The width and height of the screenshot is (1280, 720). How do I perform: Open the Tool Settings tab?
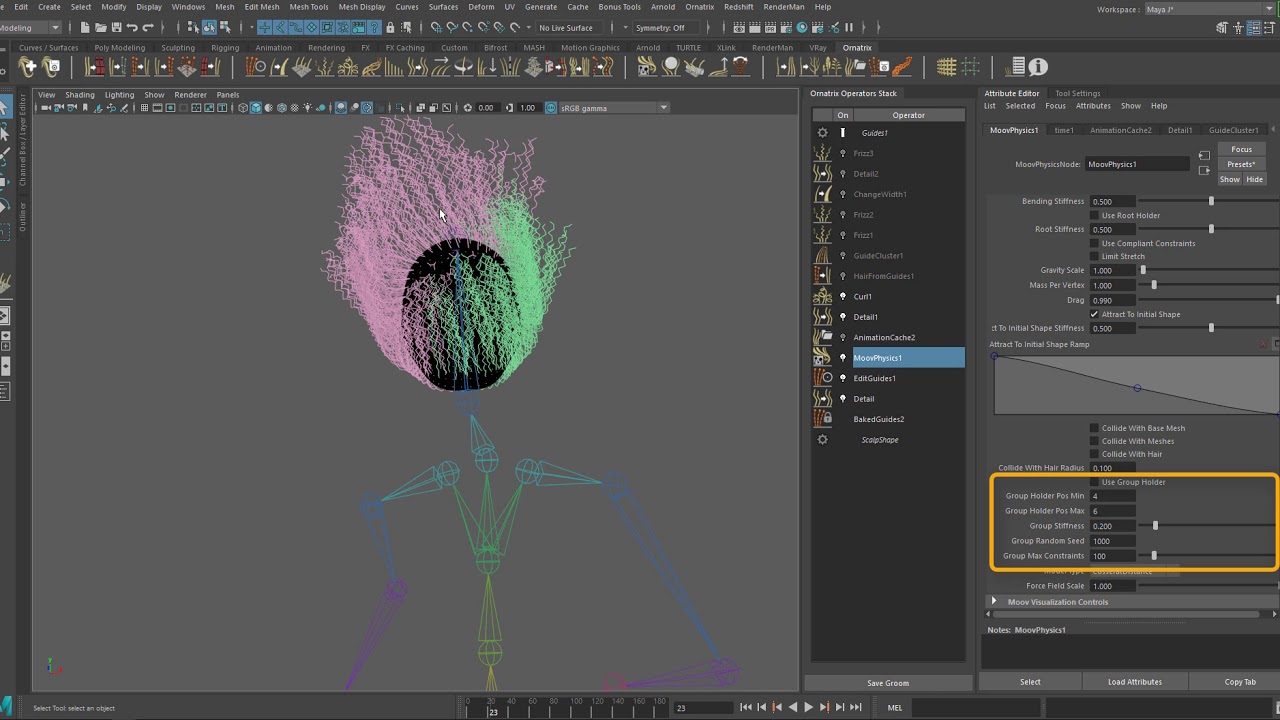[1077, 94]
